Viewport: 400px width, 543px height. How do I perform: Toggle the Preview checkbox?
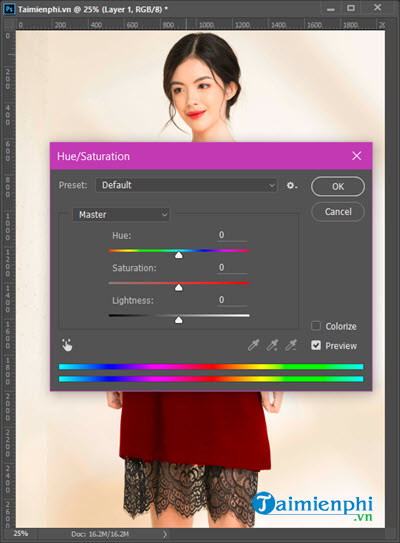pos(315,345)
